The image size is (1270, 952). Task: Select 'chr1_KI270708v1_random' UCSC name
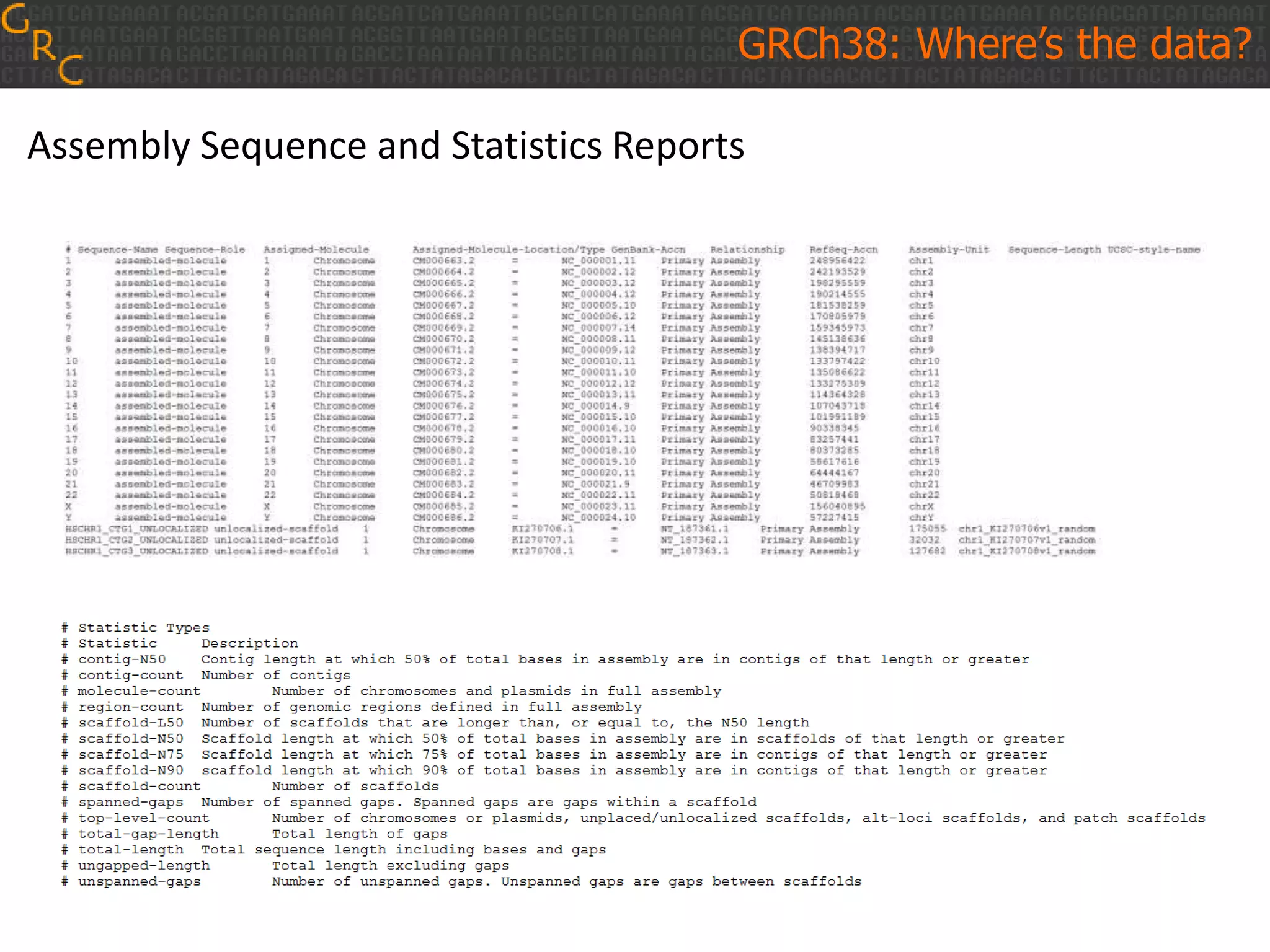coord(1026,551)
